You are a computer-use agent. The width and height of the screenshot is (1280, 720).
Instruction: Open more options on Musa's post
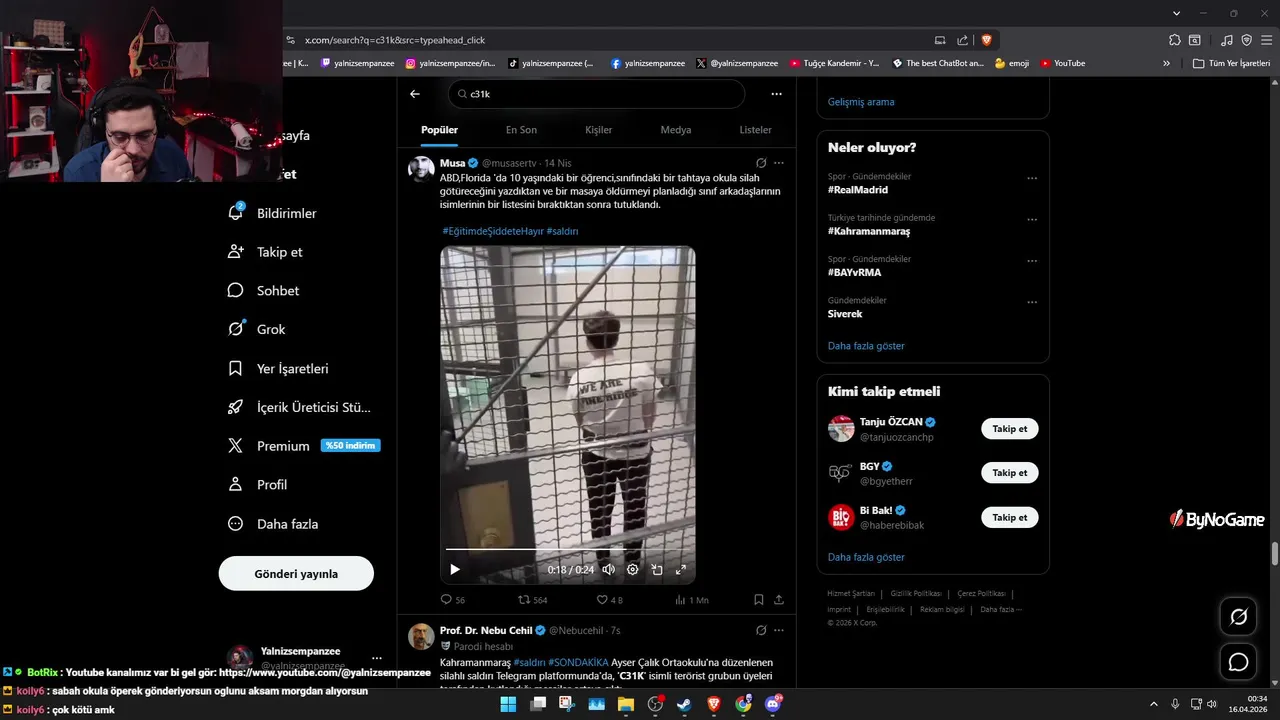point(779,163)
